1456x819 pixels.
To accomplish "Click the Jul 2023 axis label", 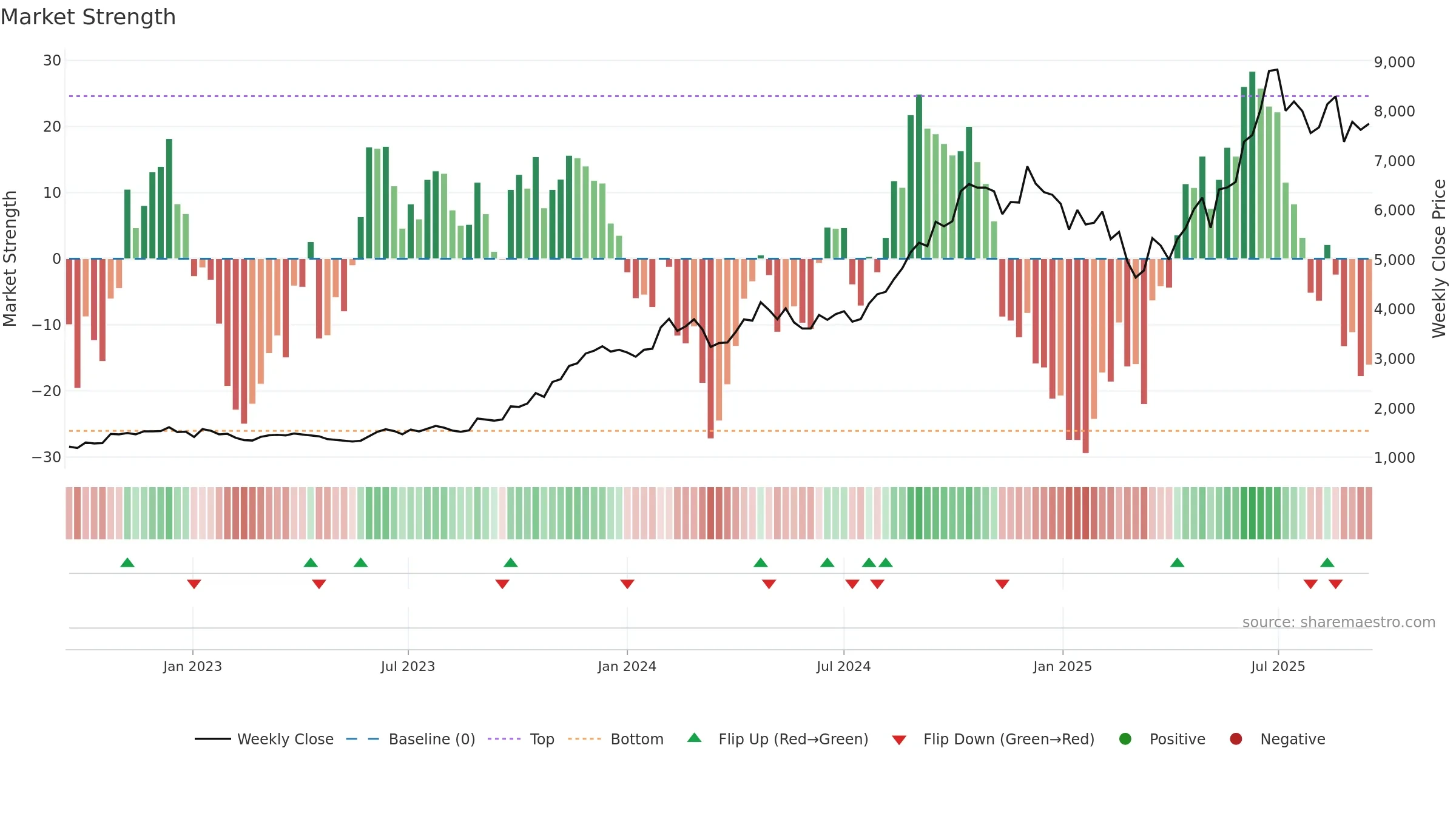I will [408, 666].
